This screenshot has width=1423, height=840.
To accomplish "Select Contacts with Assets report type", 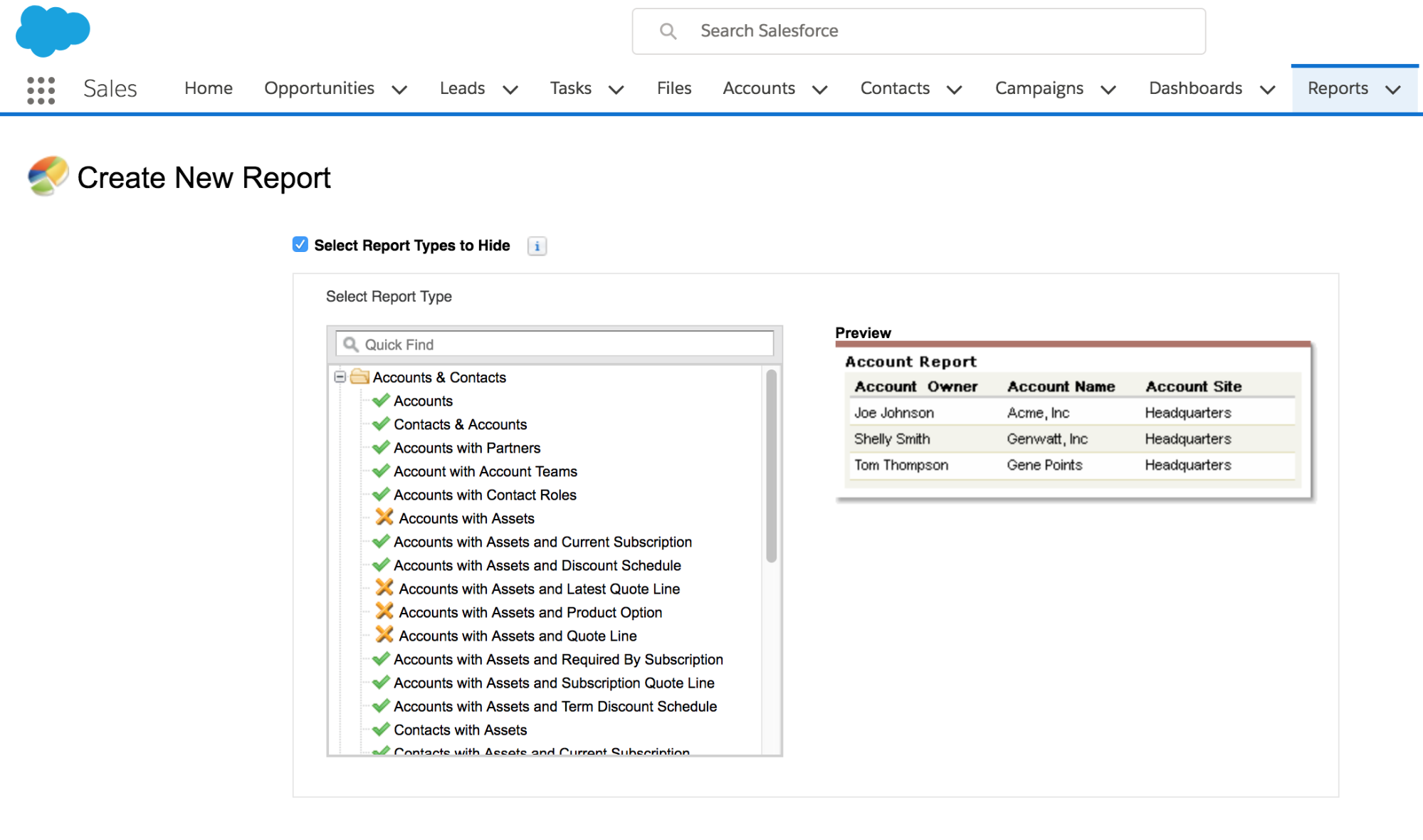I will pos(461,730).
